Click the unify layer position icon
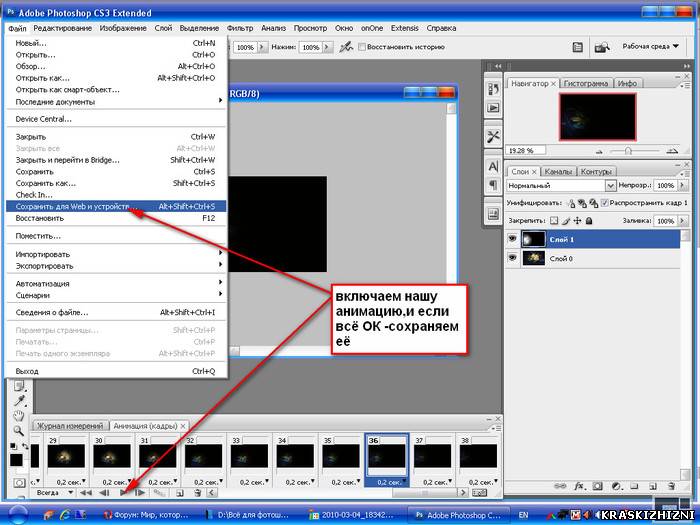 [571, 203]
